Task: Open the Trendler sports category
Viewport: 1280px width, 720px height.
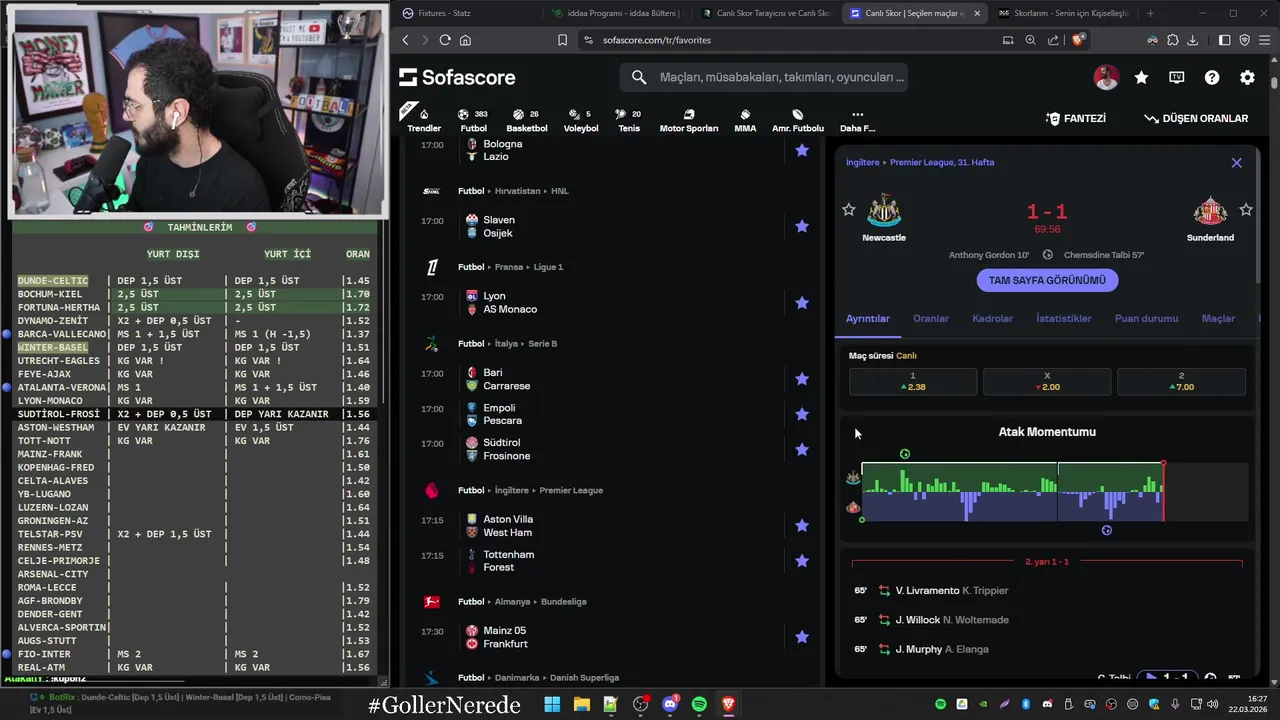Action: coord(424,120)
